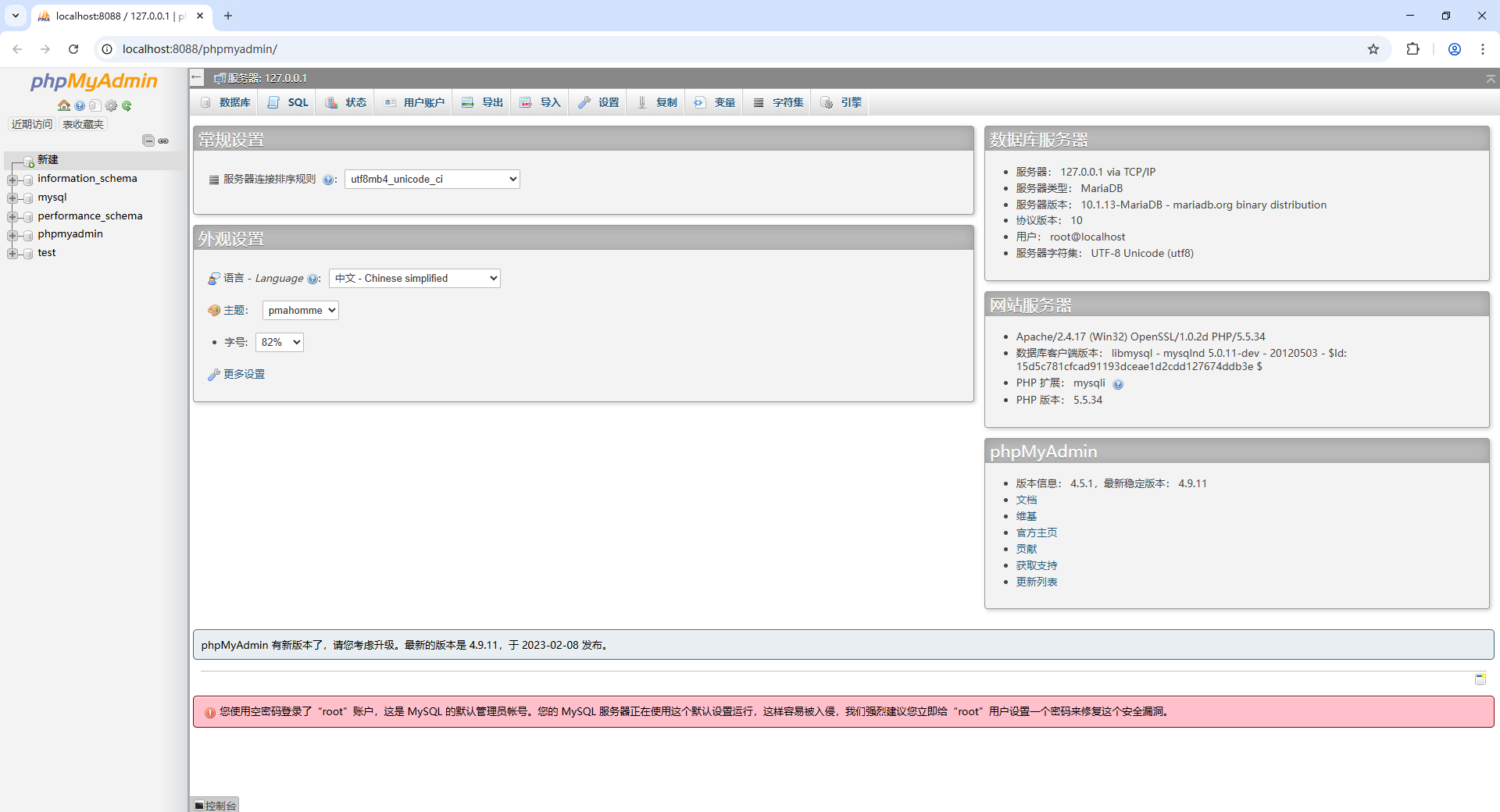Image resolution: width=1500 pixels, height=812 pixels.
Task: Switch to the 用户账户 tab
Action: pos(414,102)
